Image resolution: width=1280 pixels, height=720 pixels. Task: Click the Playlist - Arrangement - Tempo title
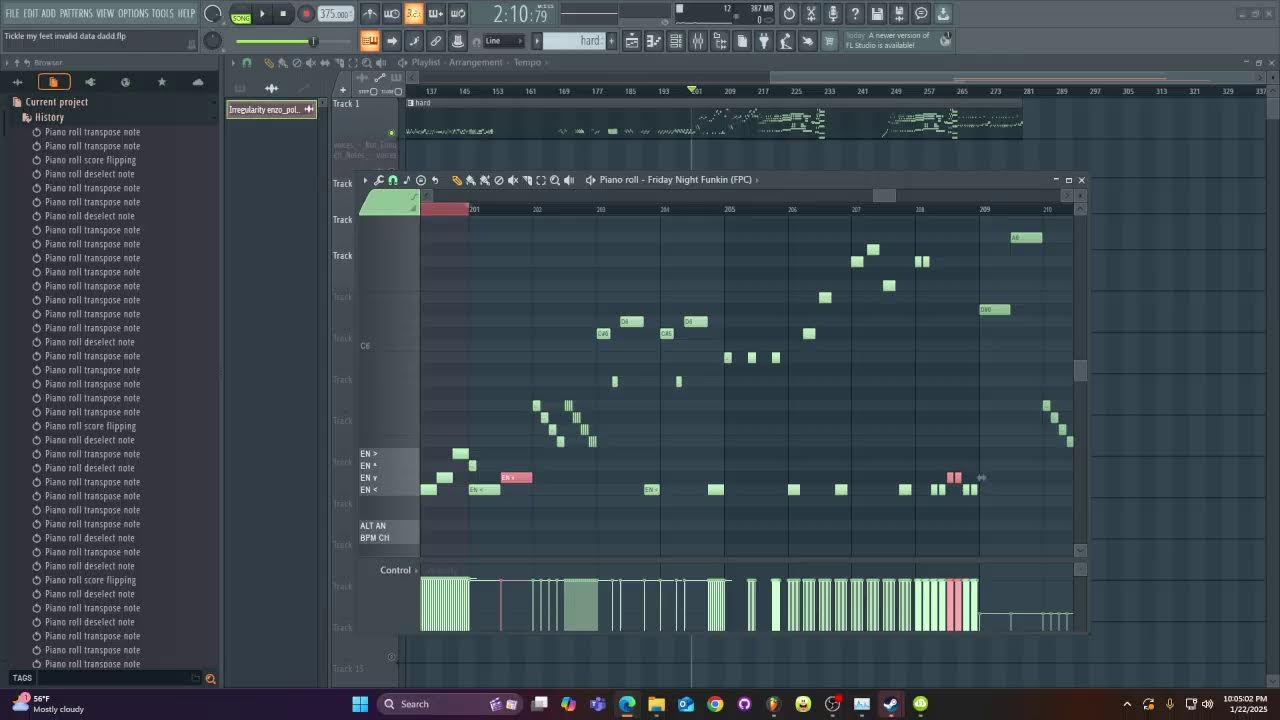tap(476, 62)
